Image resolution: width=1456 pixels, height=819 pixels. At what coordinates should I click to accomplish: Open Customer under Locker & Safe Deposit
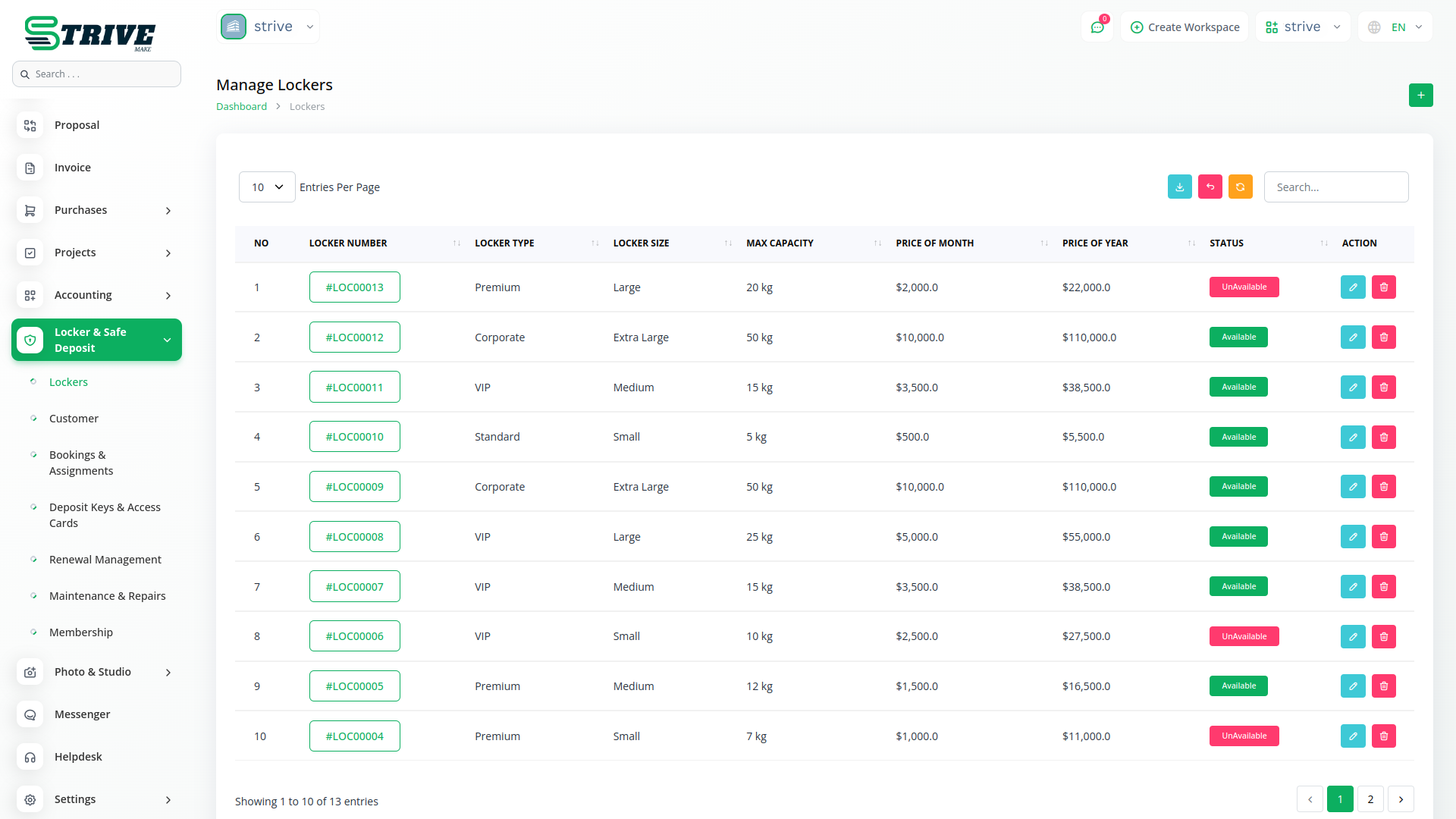coord(74,419)
